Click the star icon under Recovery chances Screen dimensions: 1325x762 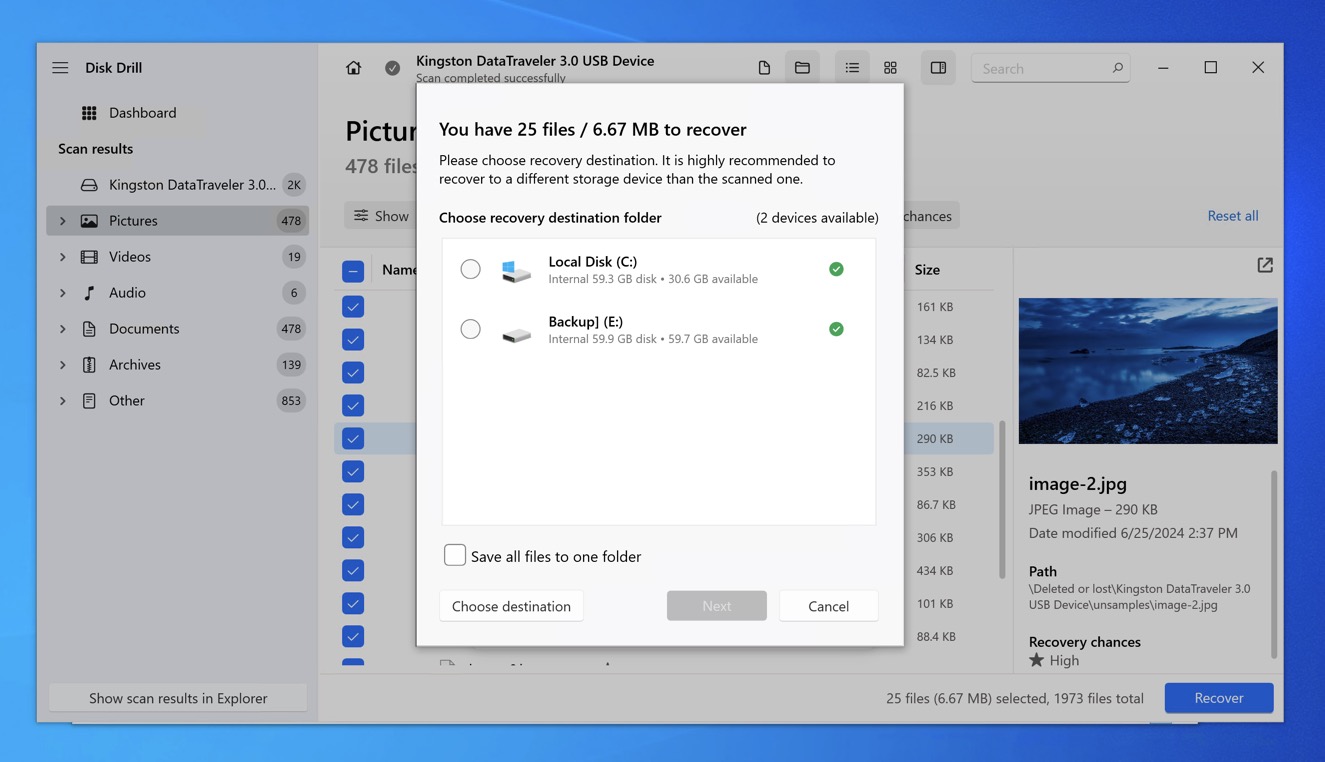tap(1036, 660)
